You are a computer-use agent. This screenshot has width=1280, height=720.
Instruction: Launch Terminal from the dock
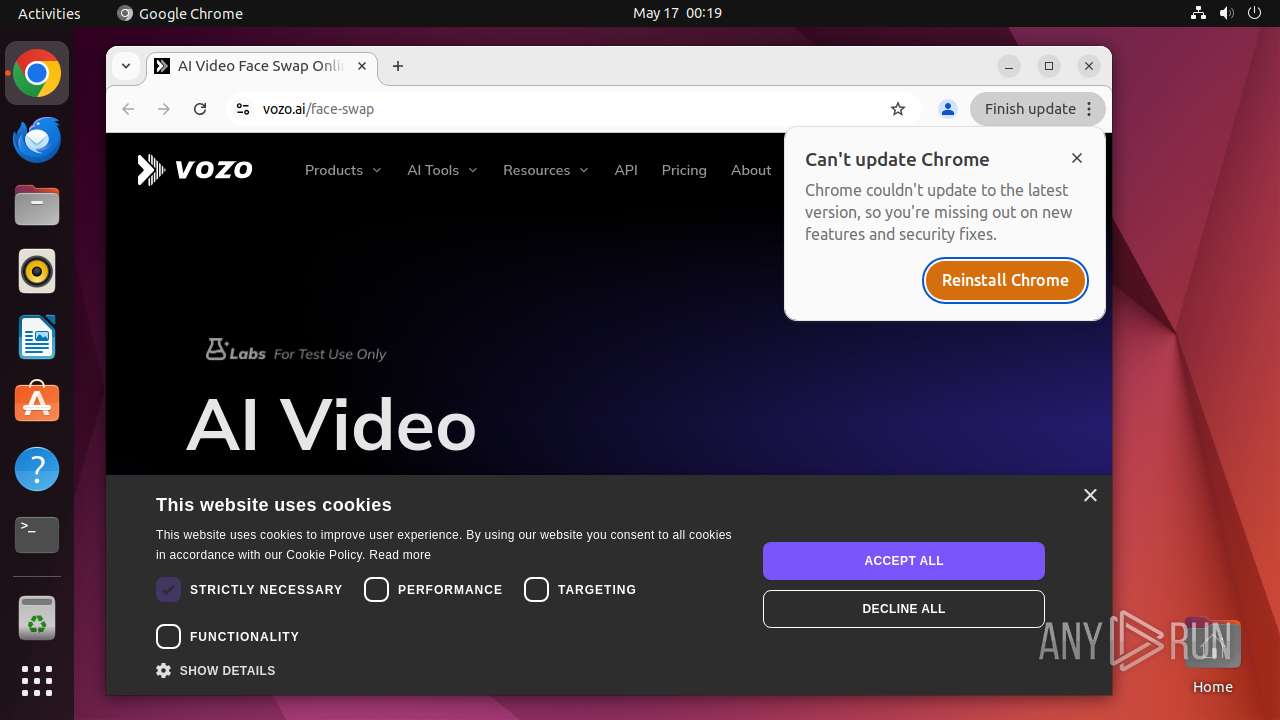tap(37, 535)
